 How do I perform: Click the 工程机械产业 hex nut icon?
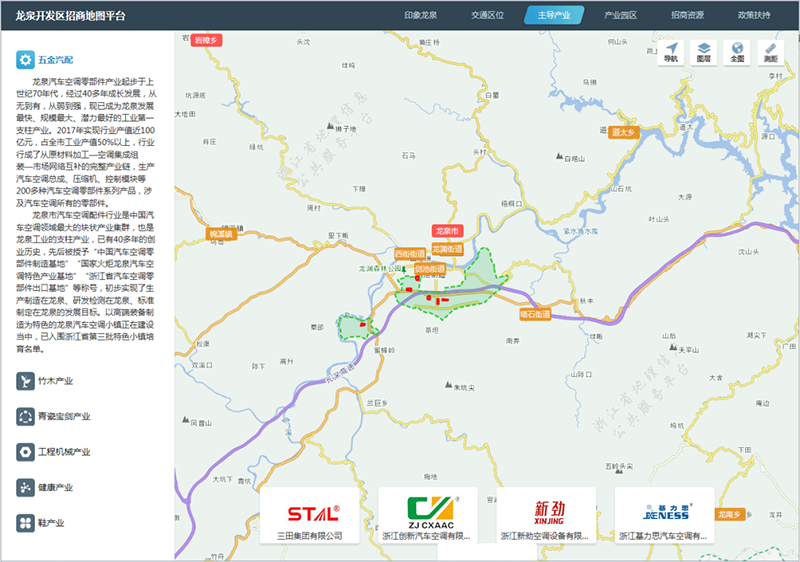(25, 452)
